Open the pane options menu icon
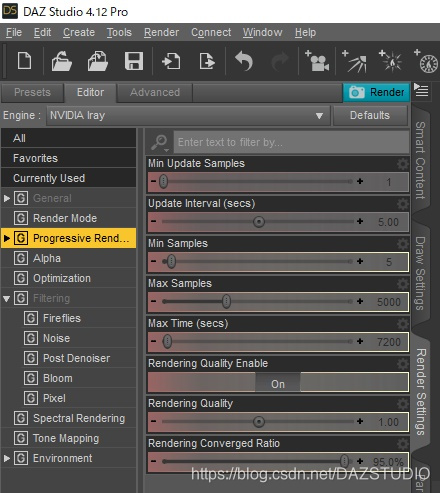 coord(421,90)
